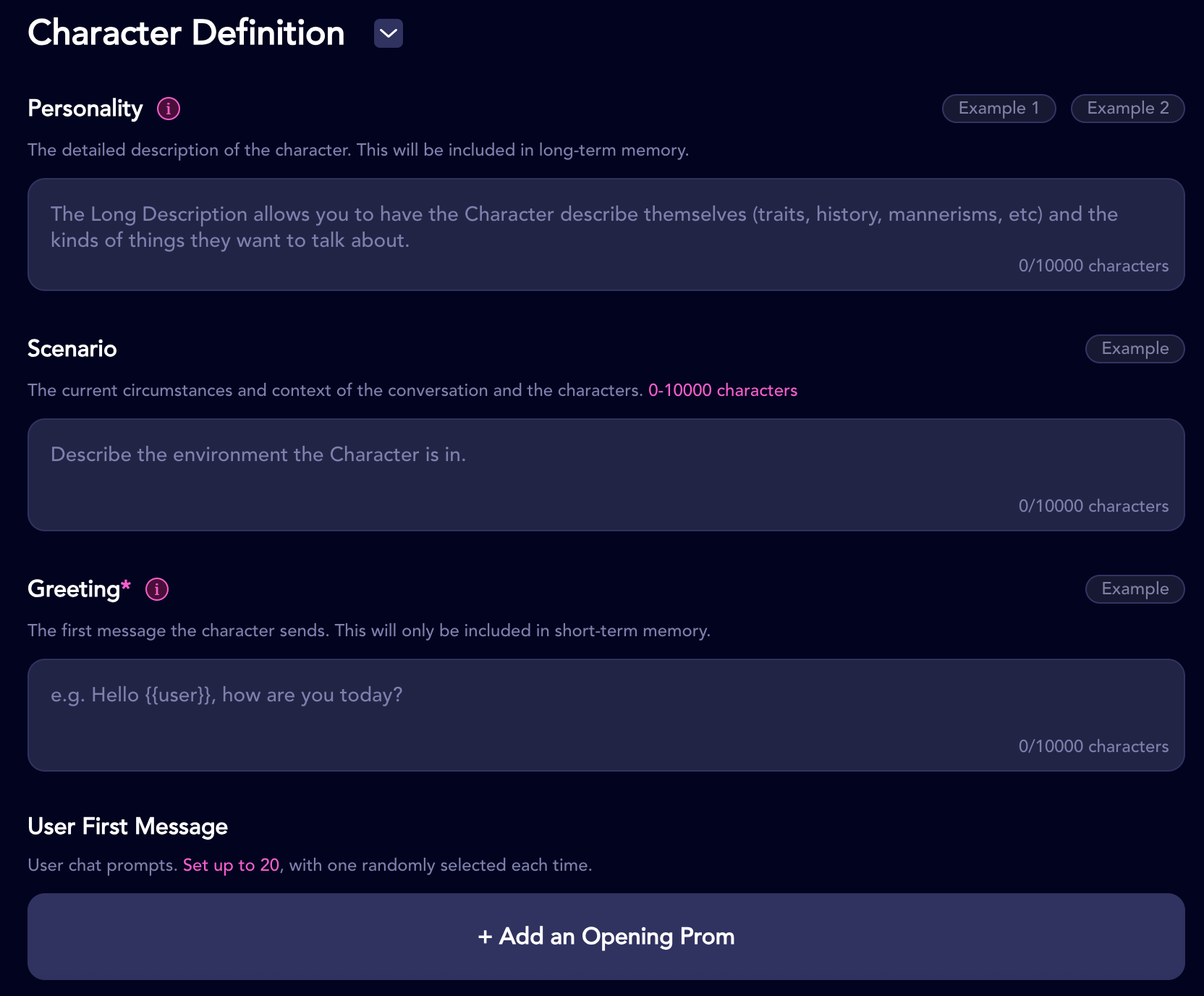Open the Personality info icon
Image resolution: width=1204 pixels, height=996 pixels.
[169, 109]
